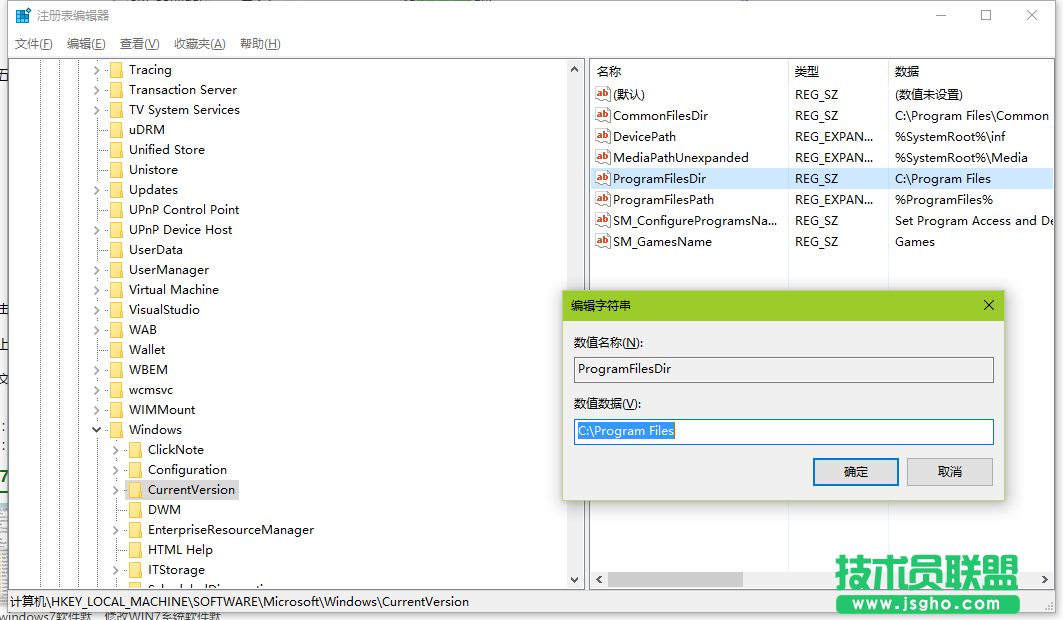Viewport: 1063px width, 620px height.
Task: Select the CurrentVersion folder icon
Action: [x=135, y=489]
